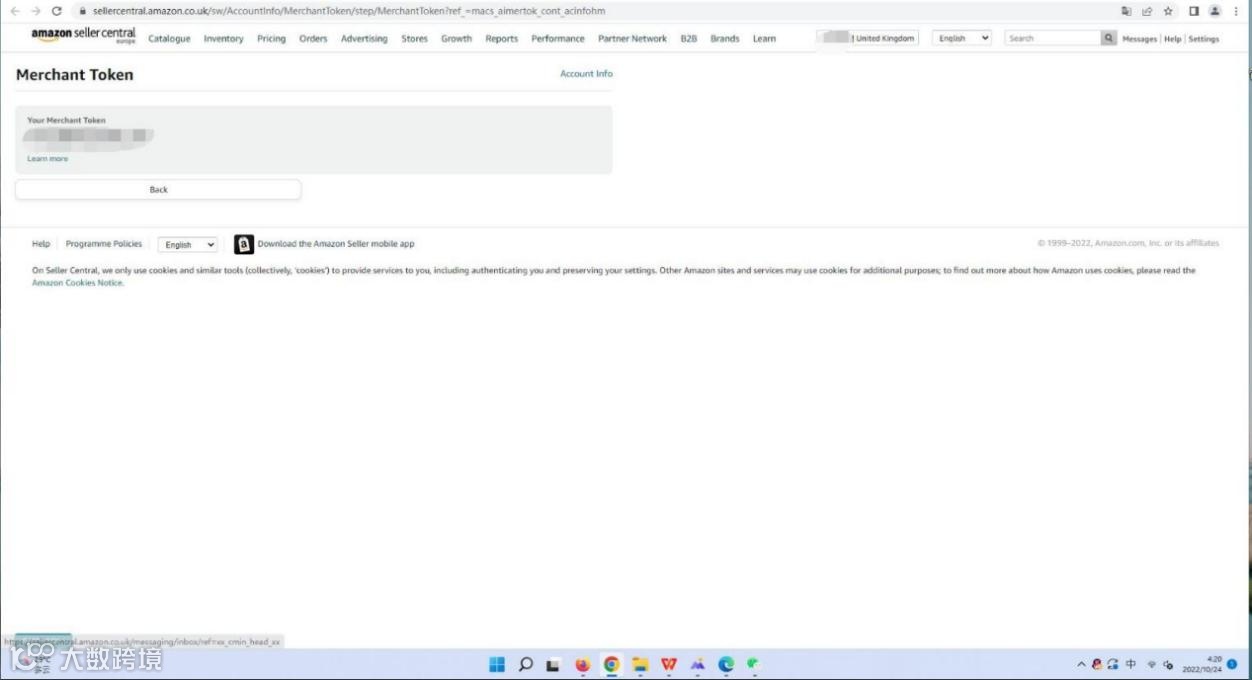Screen dimensions: 1252x680
Task: Open the notification badge by the clock
Action: (x=1232, y=664)
